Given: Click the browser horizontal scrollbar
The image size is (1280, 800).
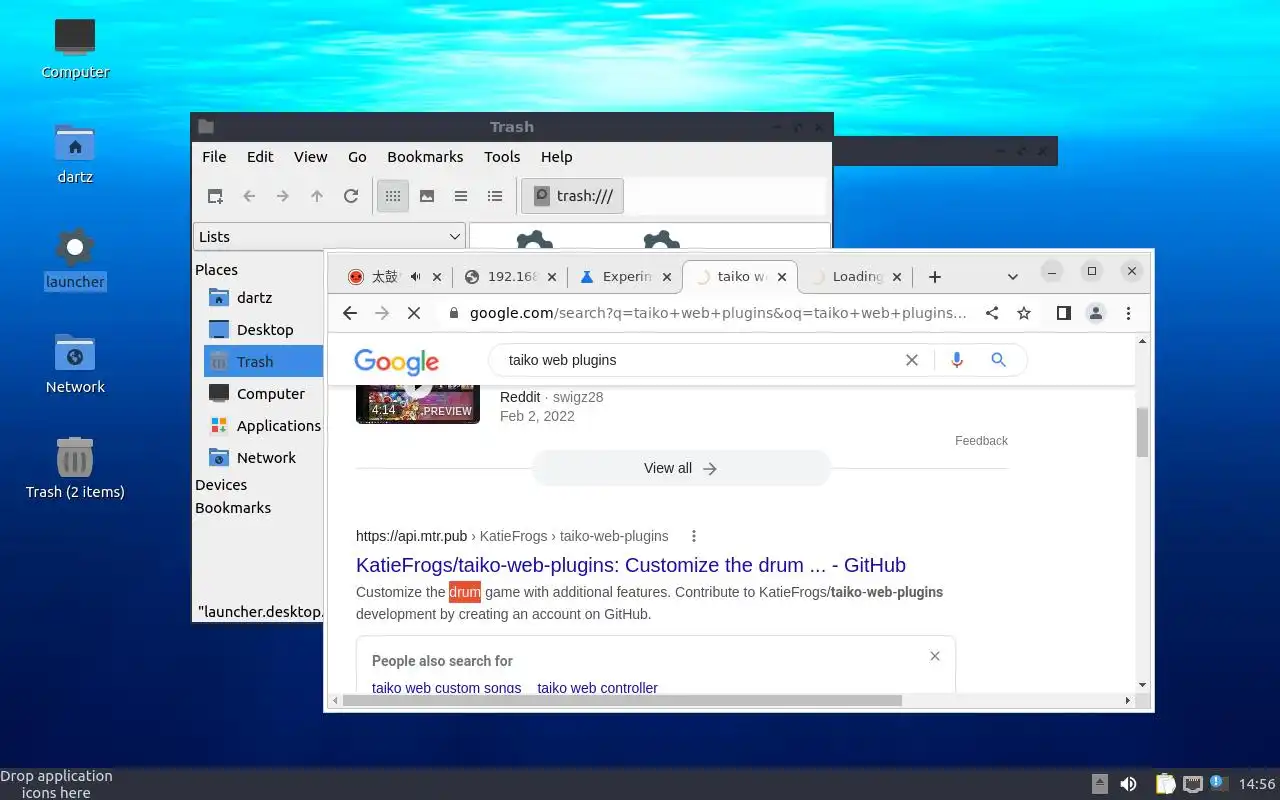Looking at the screenshot, I should pyautogui.click(x=622, y=700).
